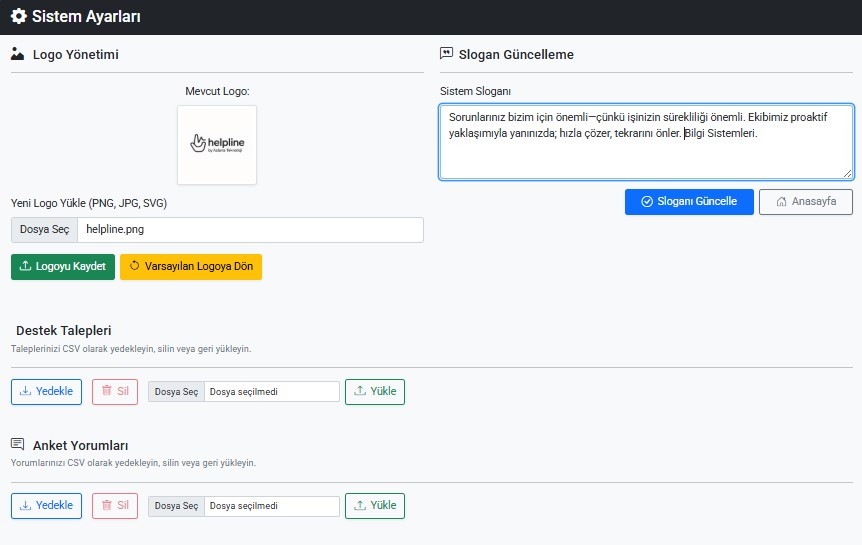Screen dimensions: 862x545
Task: Click the home icon in Anasayfa button
Action: point(781,201)
